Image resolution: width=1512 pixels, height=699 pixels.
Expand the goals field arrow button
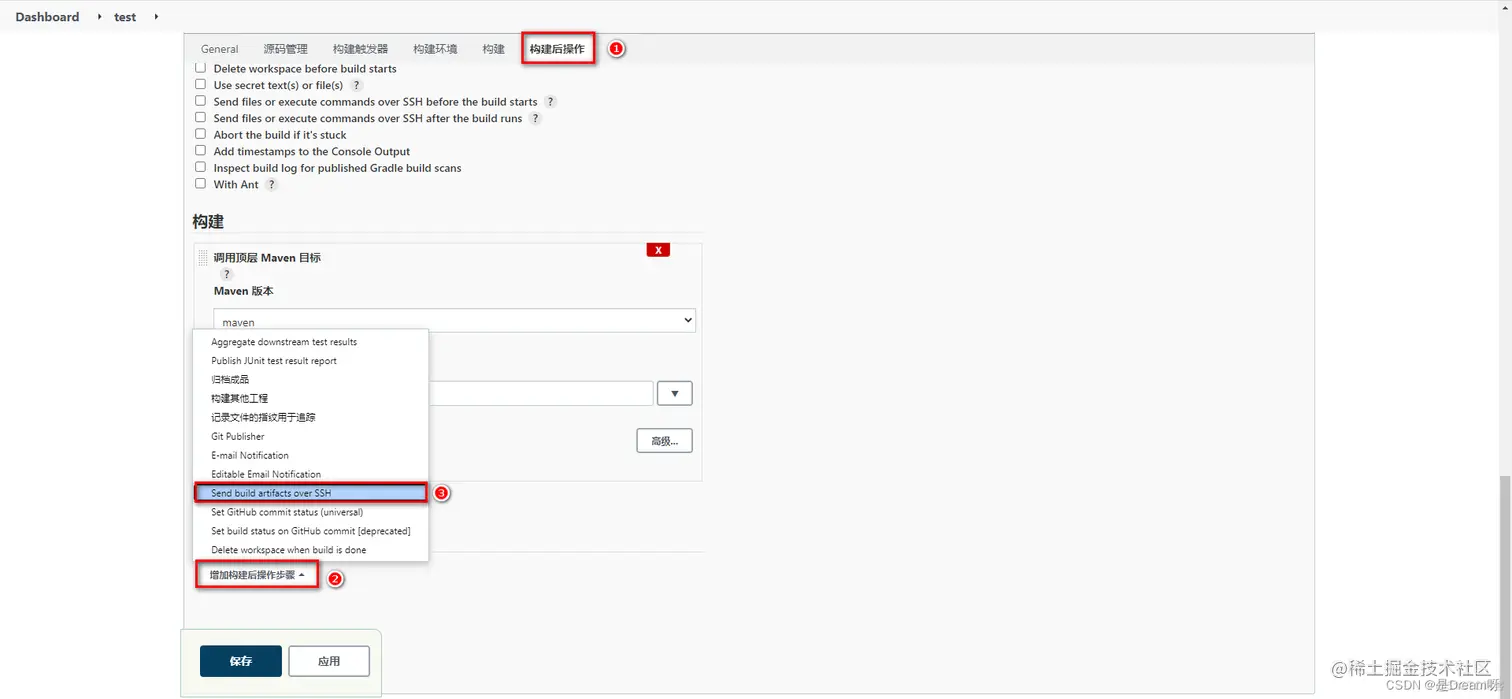click(674, 393)
